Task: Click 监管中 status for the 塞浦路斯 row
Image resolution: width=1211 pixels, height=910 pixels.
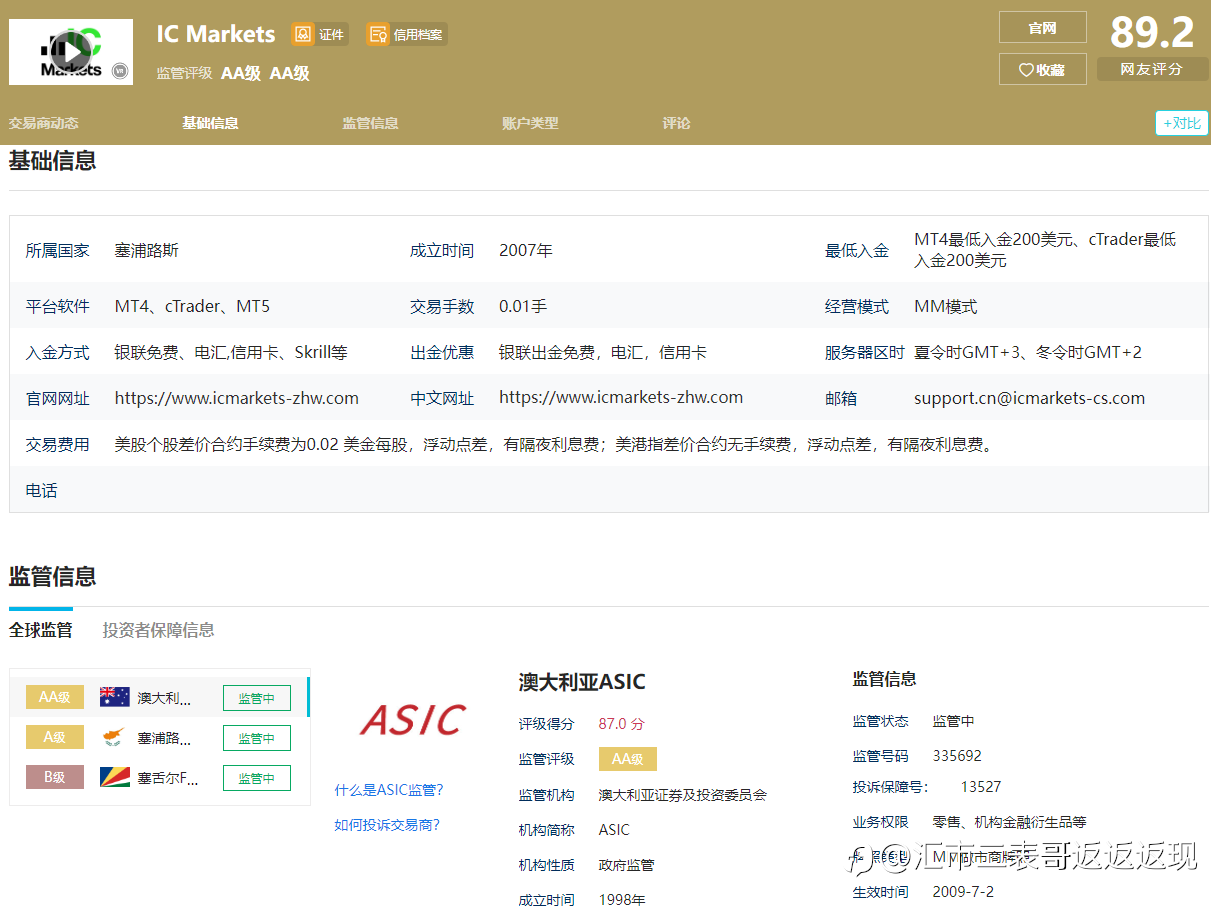Action: (256, 738)
